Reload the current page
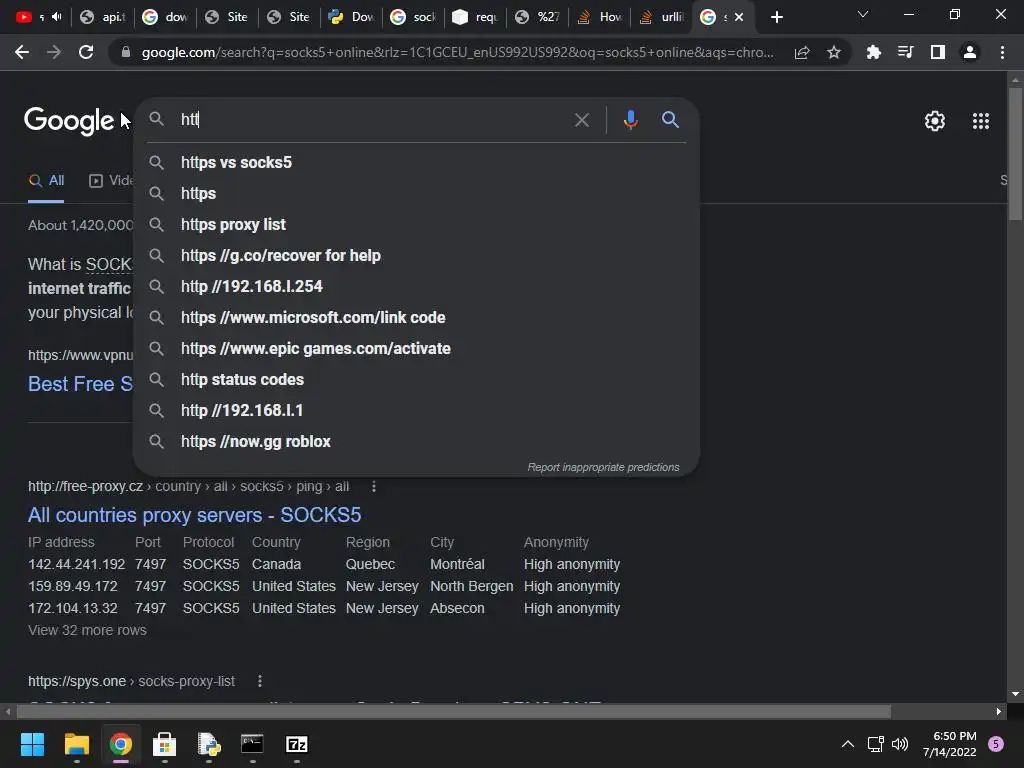 (x=86, y=52)
